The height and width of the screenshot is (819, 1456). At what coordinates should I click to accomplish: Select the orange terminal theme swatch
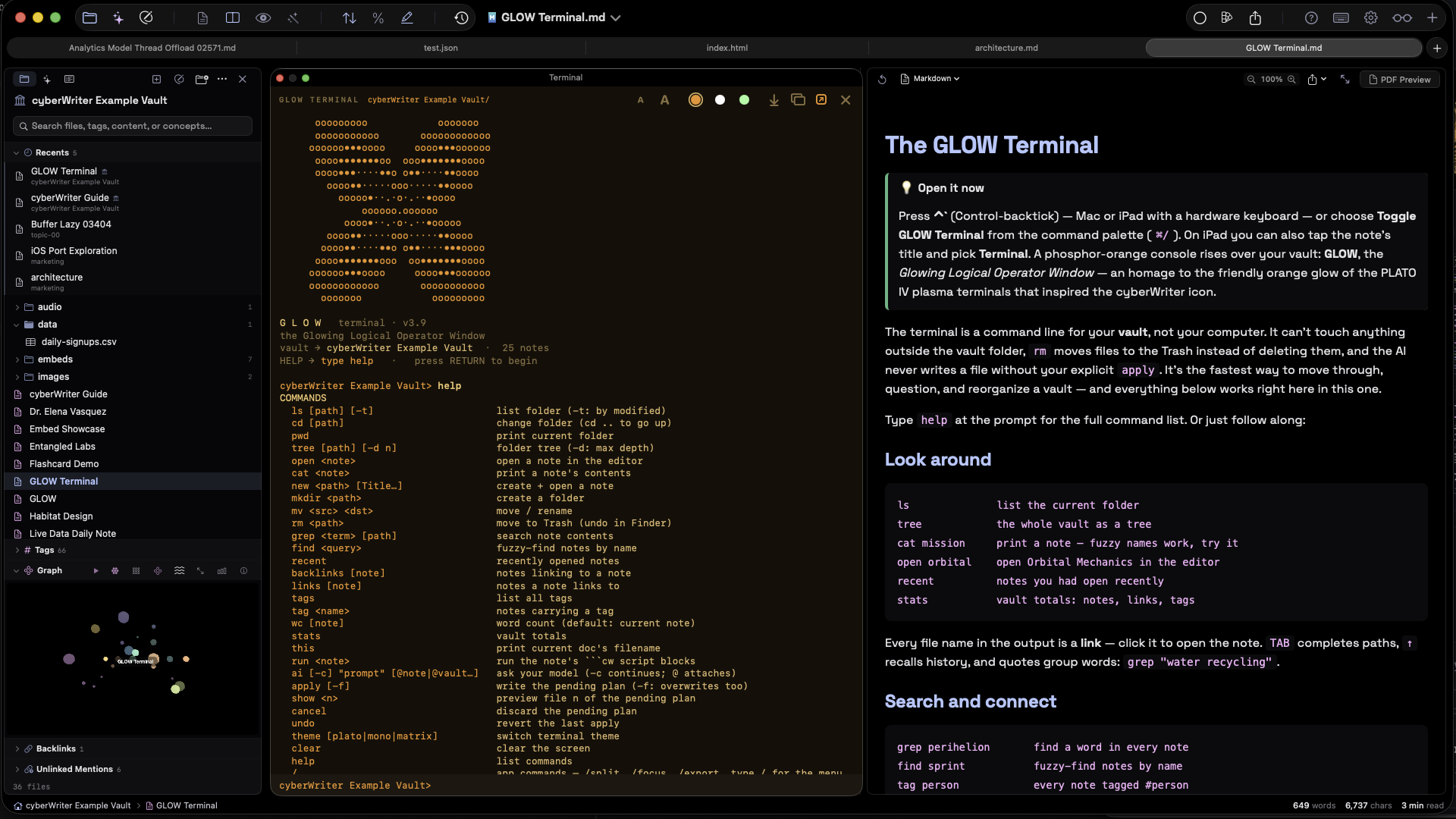(695, 100)
